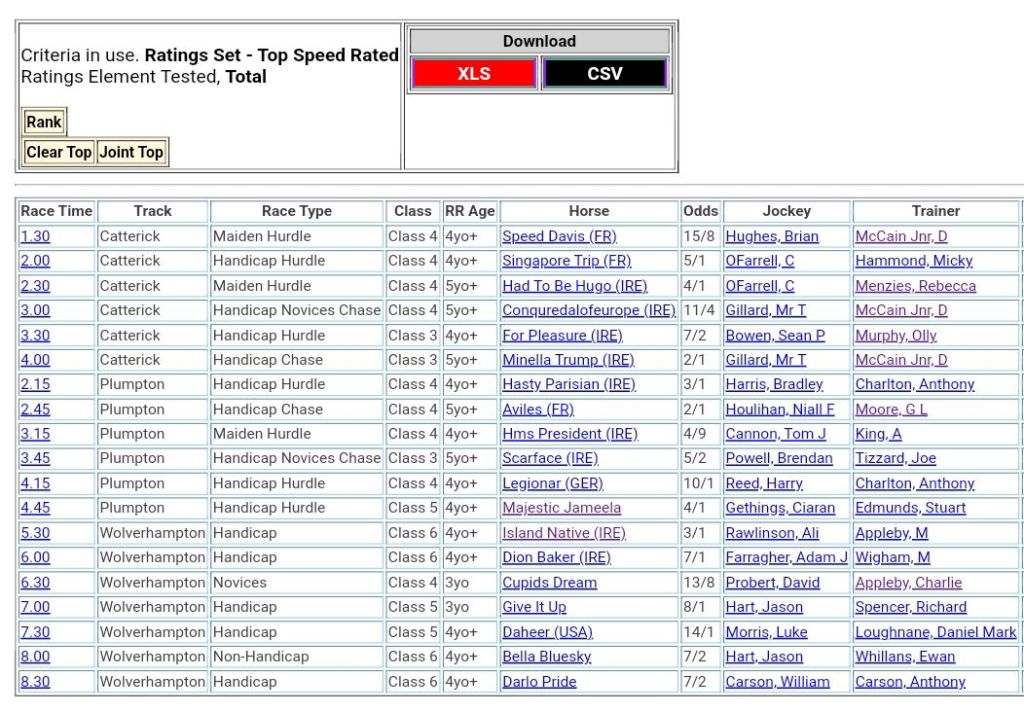Click the Clear Top button

pyautogui.click(x=59, y=152)
